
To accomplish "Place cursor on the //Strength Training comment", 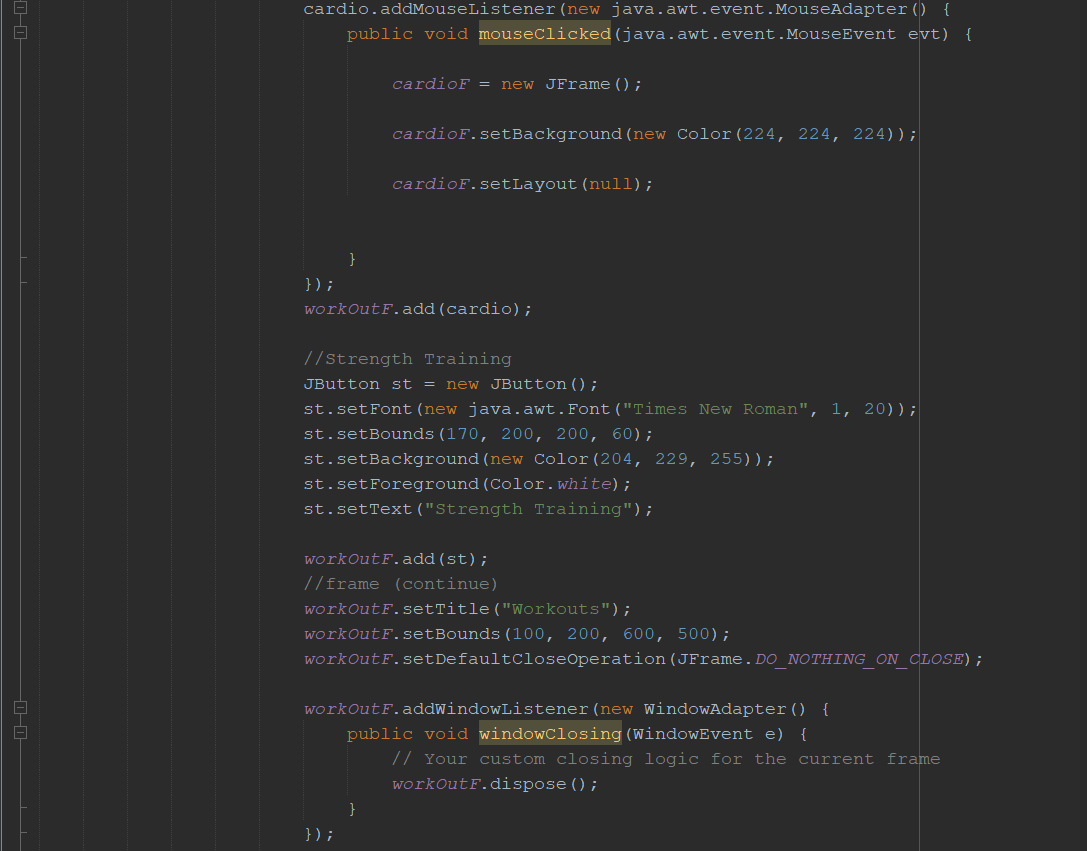I will (x=408, y=359).
